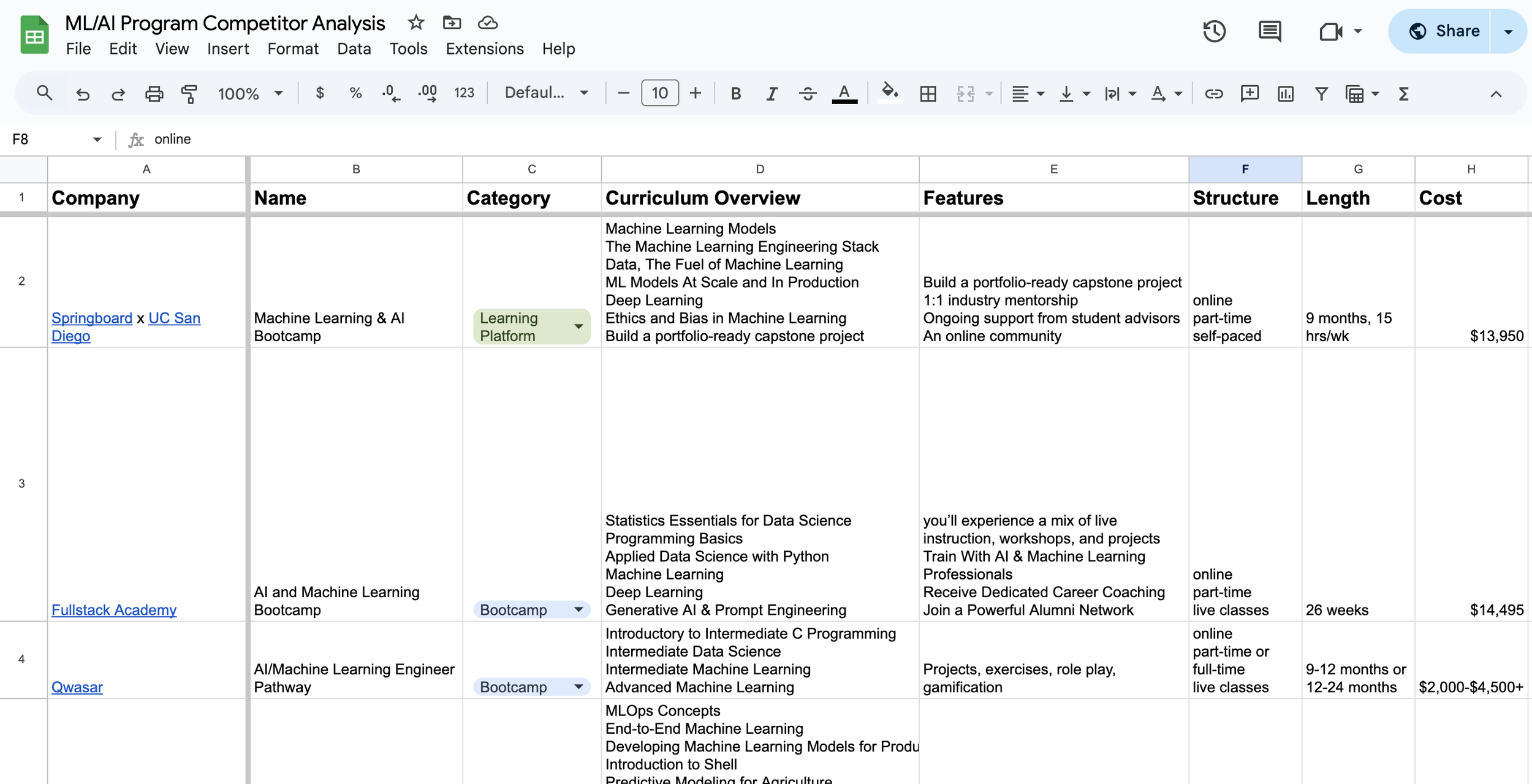1532x784 pixels.
Task: Click the Functions sigma icon
Action: tap(1403, 93)
